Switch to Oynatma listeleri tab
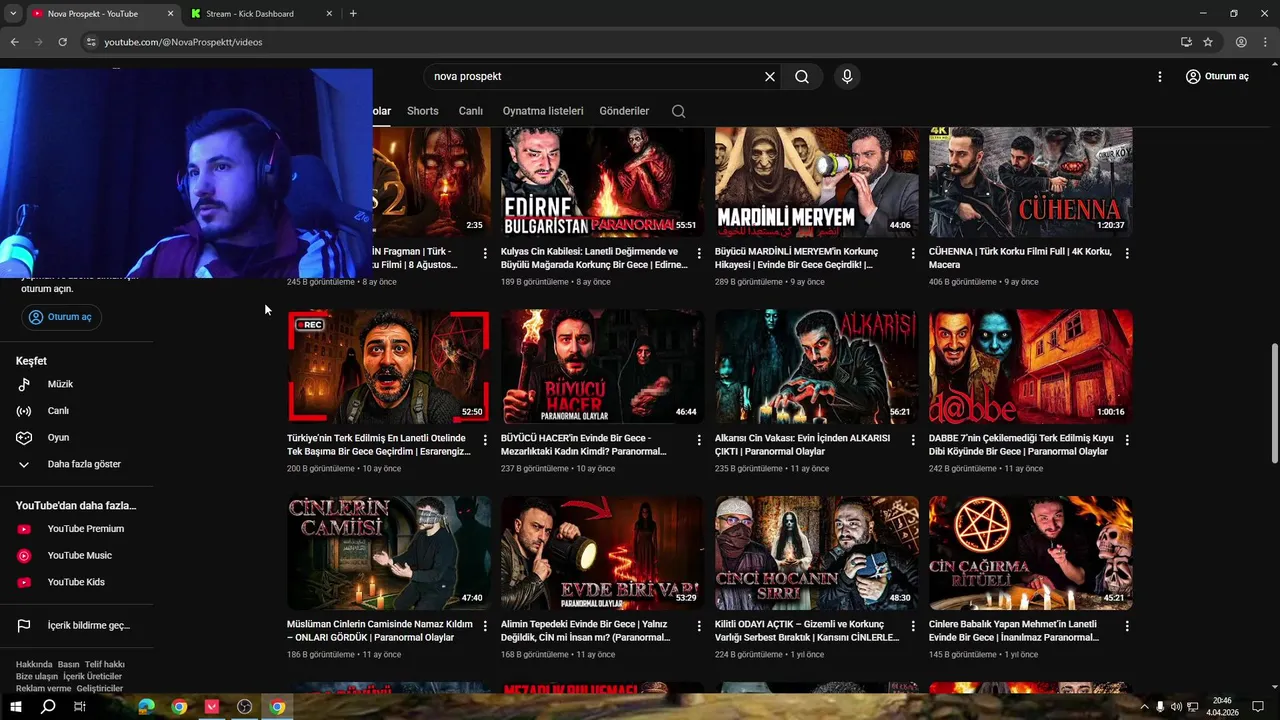Screen dimensions: 1280x720 point(543,111)
